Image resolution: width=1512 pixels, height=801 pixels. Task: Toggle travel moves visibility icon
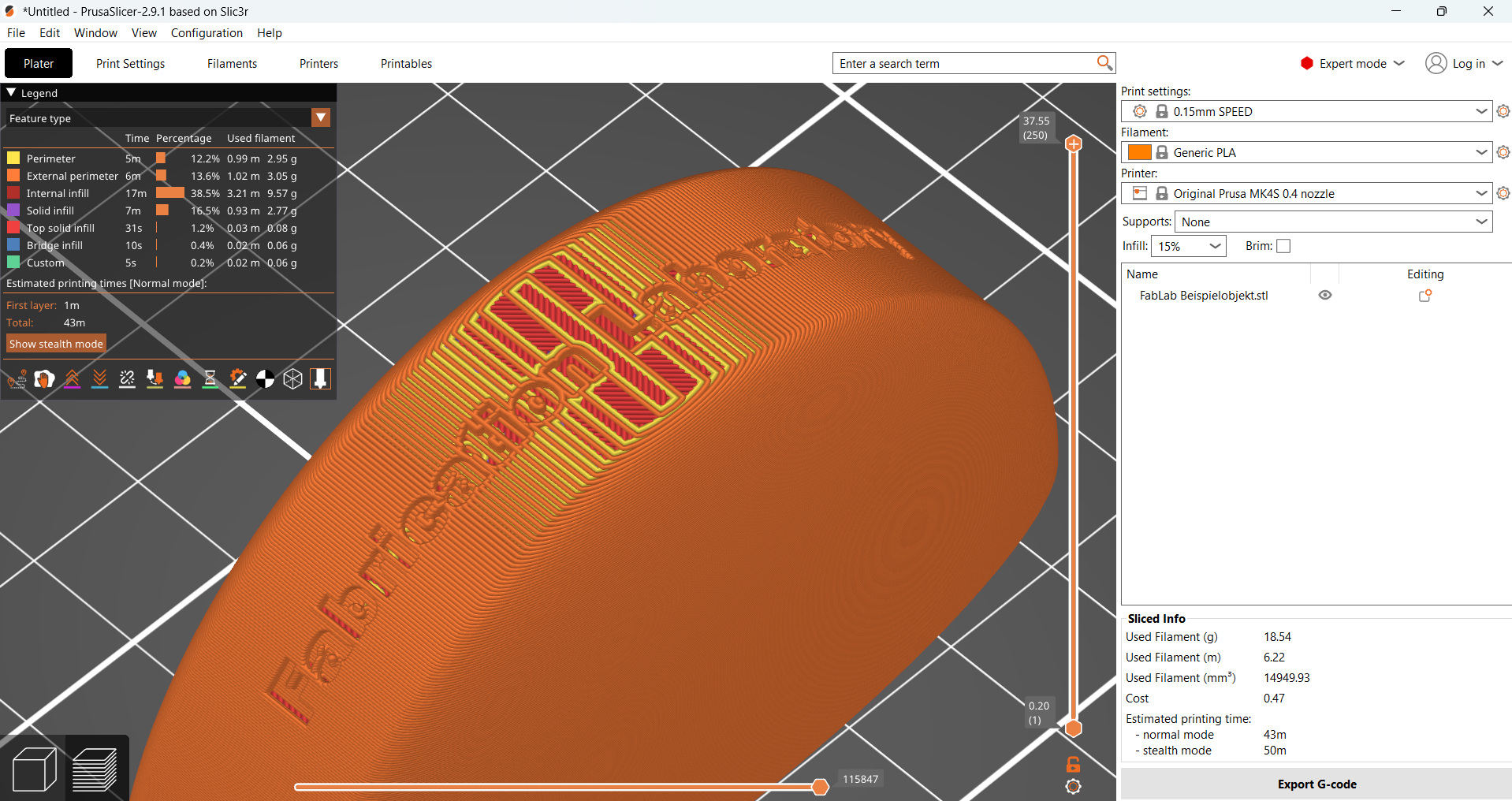(x=17, y=379)
